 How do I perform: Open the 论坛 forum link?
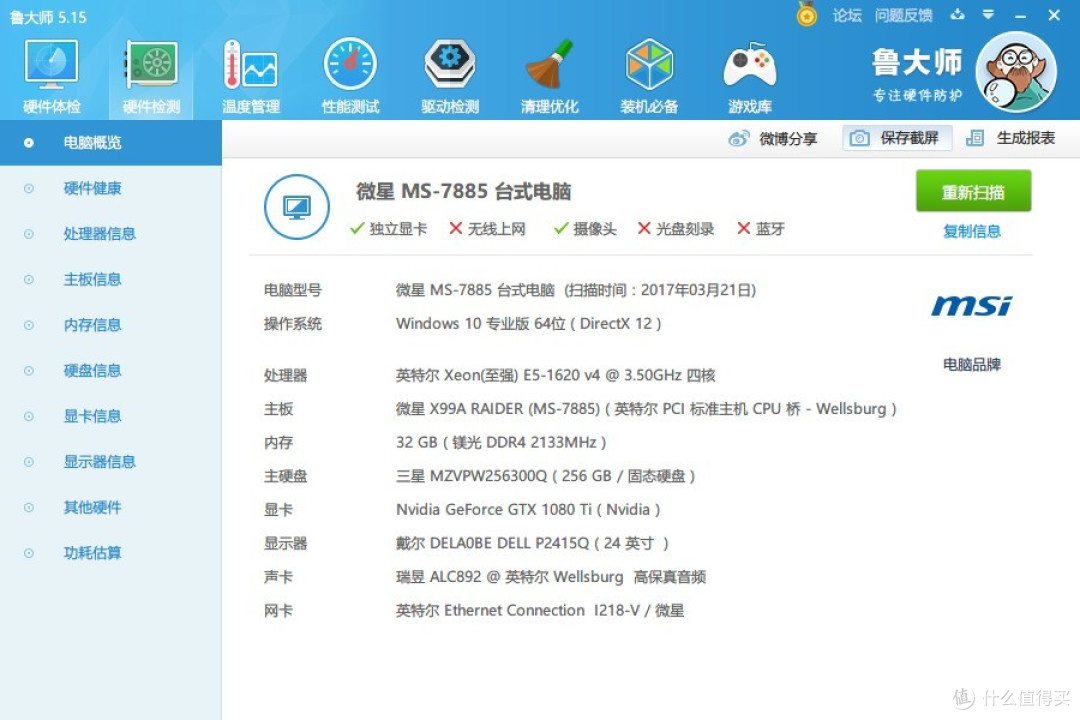click(x=847, y=15)
